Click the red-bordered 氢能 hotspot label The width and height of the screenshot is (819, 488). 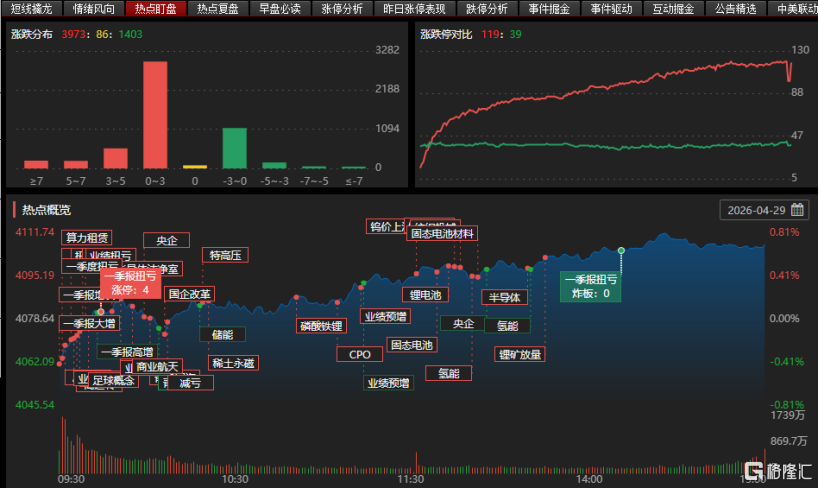[x=449, y=373]
